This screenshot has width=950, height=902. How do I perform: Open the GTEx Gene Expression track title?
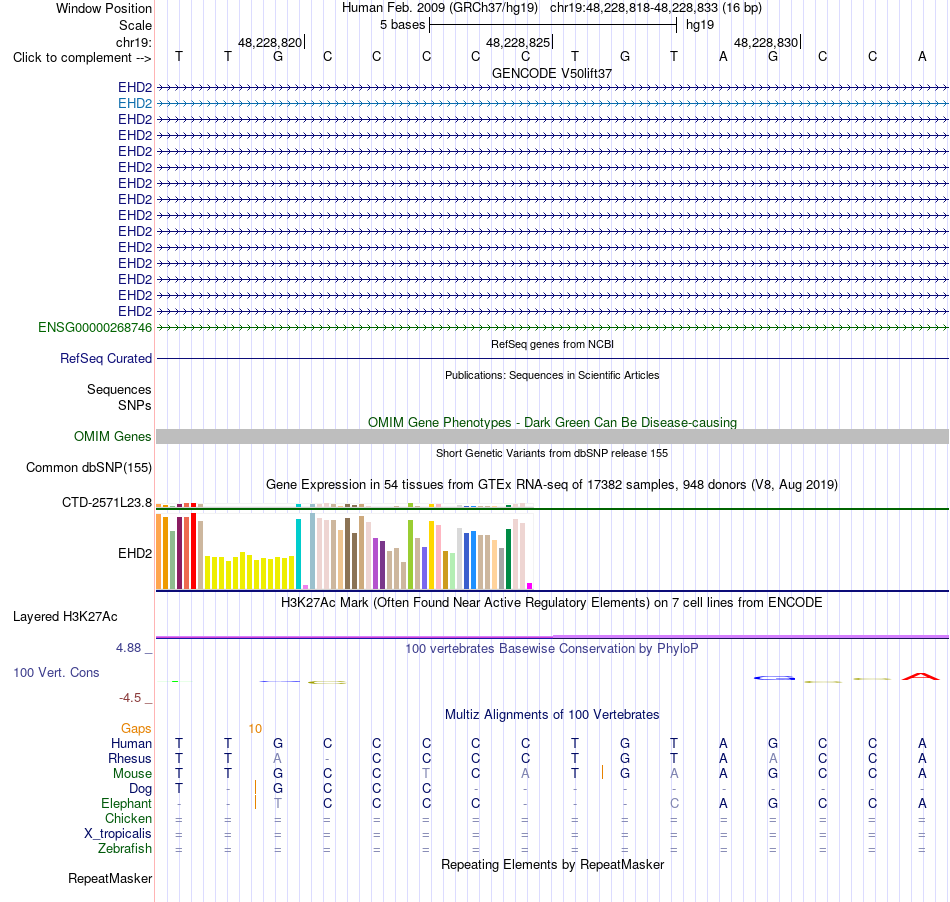pos(552,485)
